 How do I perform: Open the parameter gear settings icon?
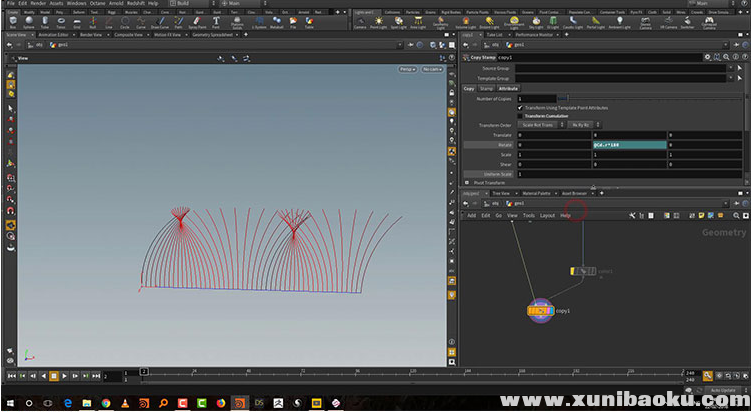(x=707, y=57)
